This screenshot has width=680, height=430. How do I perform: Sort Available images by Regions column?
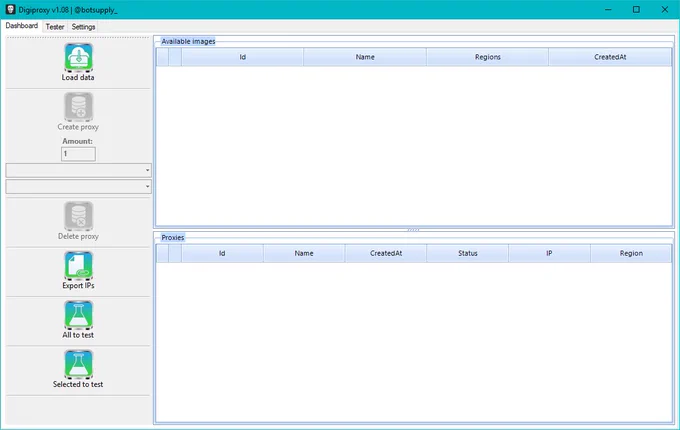tap(487, 57)
